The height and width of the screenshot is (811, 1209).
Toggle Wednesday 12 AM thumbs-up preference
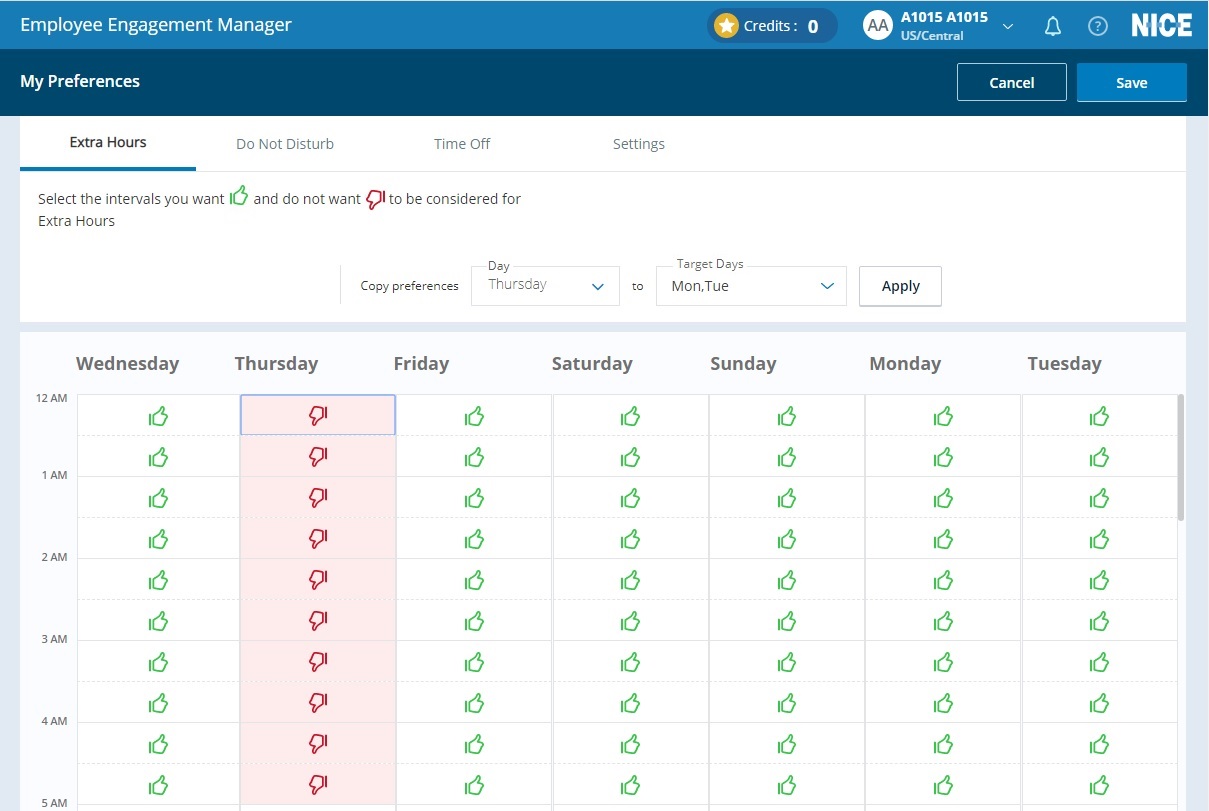158,416
